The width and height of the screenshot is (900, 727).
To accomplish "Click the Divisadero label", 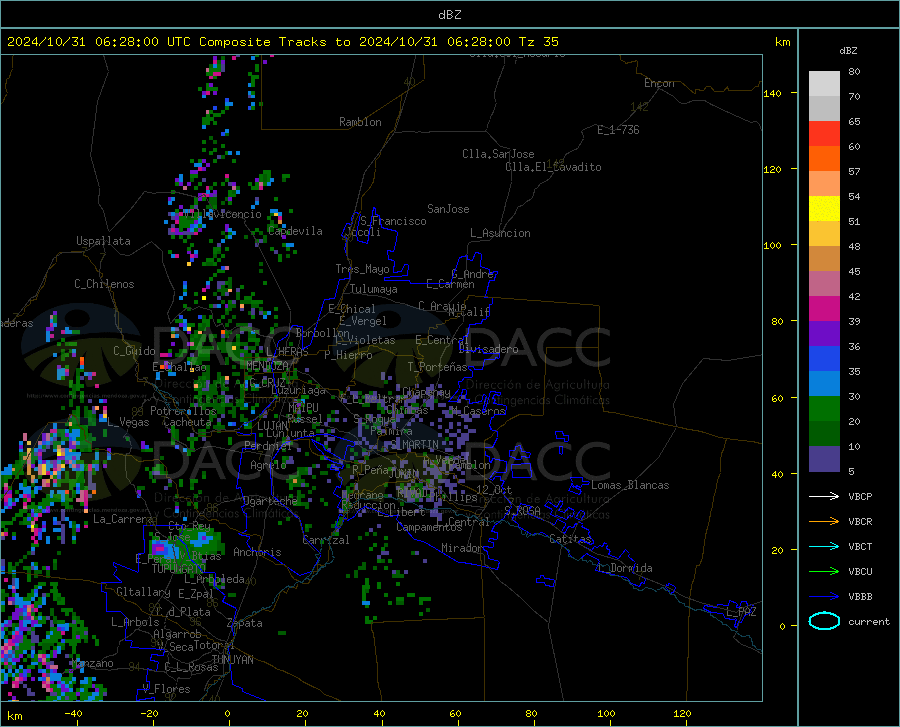I will [x=488, y=349].
